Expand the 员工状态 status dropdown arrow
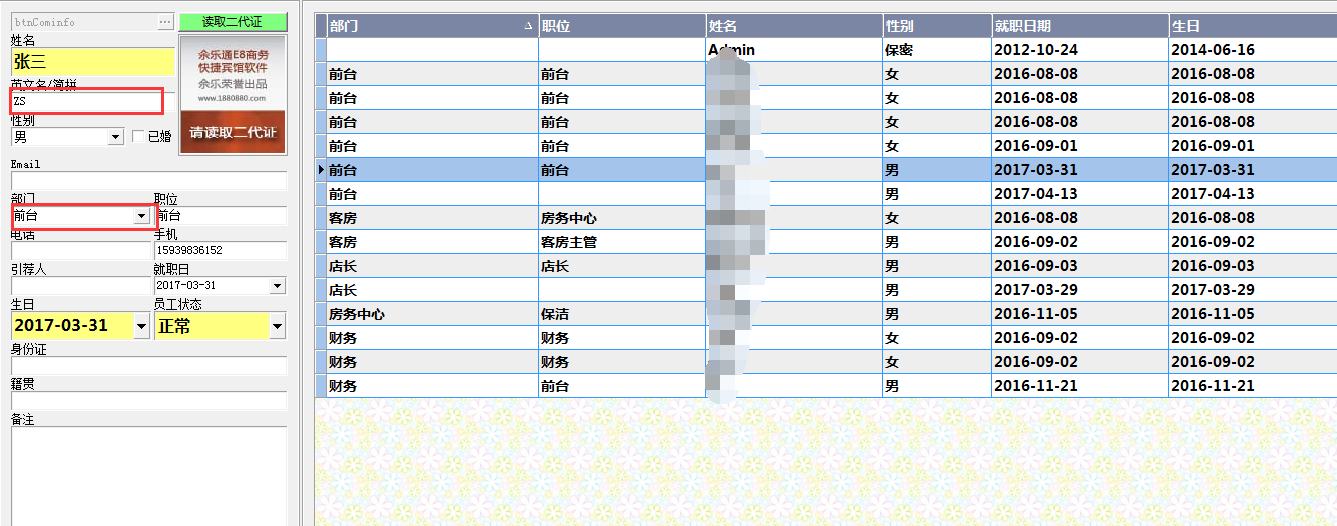This screenshot has height=526, width=1337. click(x=277, y=326)
